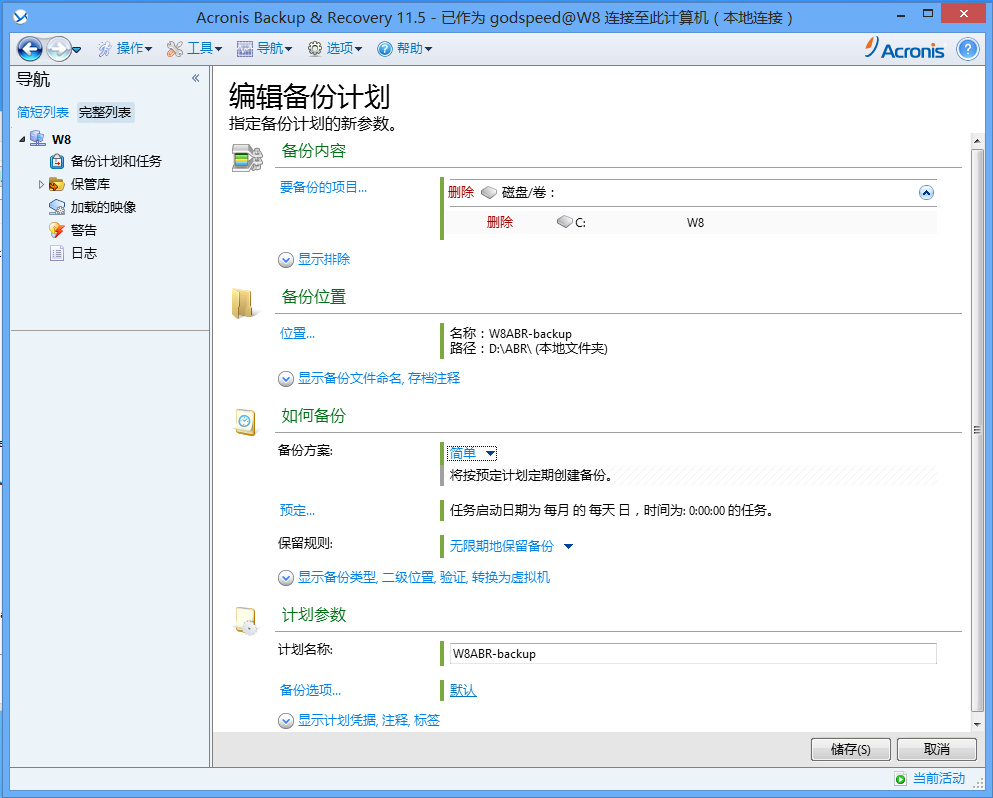Collapse the 磁盘/卷 list with round arrow
Screen dimensions: 993x798
coord(926,193)
